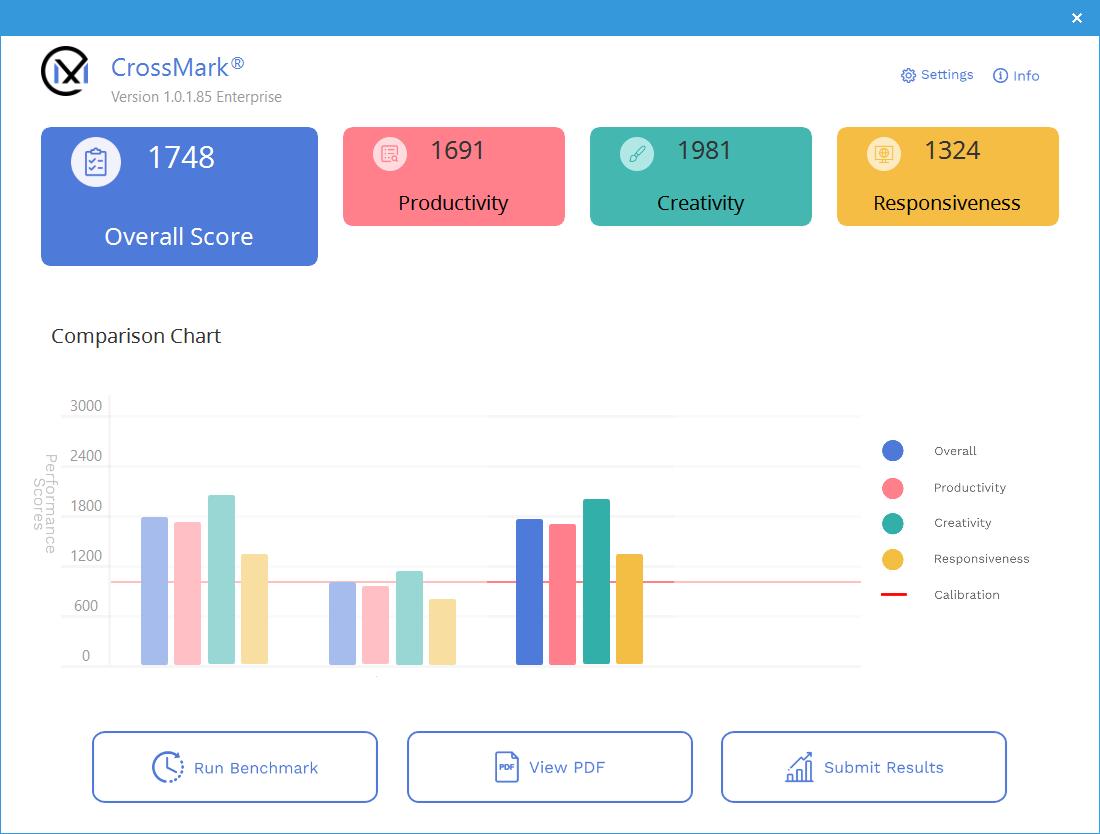Upload scores using Submit Results
This screenshot has width=1100, height=834.
tap(864, 767)
